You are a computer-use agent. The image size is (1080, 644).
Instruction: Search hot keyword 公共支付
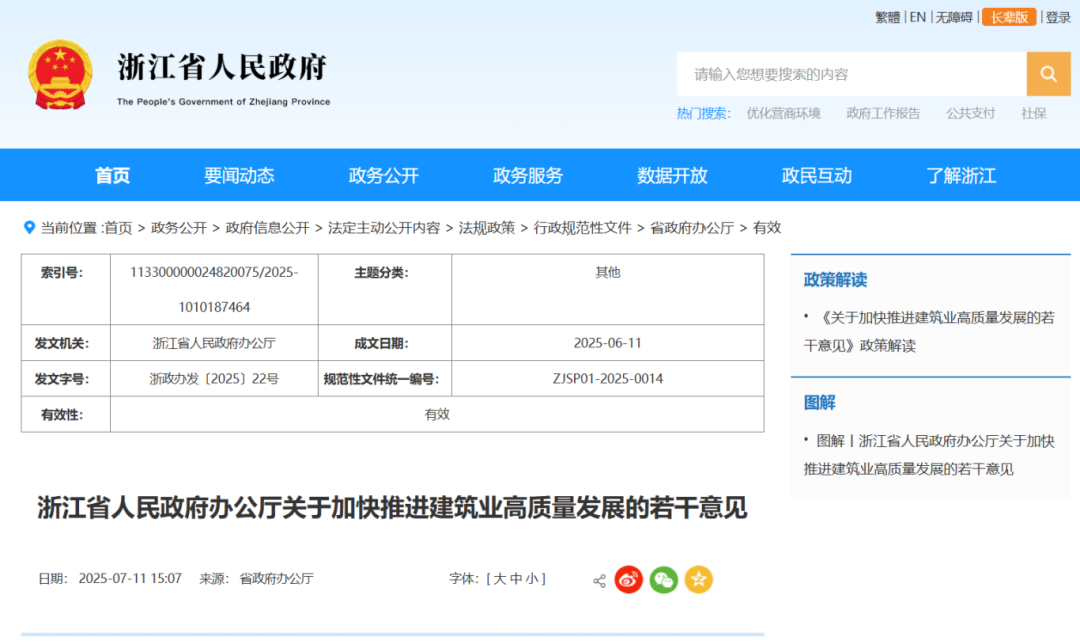point(970,114)
